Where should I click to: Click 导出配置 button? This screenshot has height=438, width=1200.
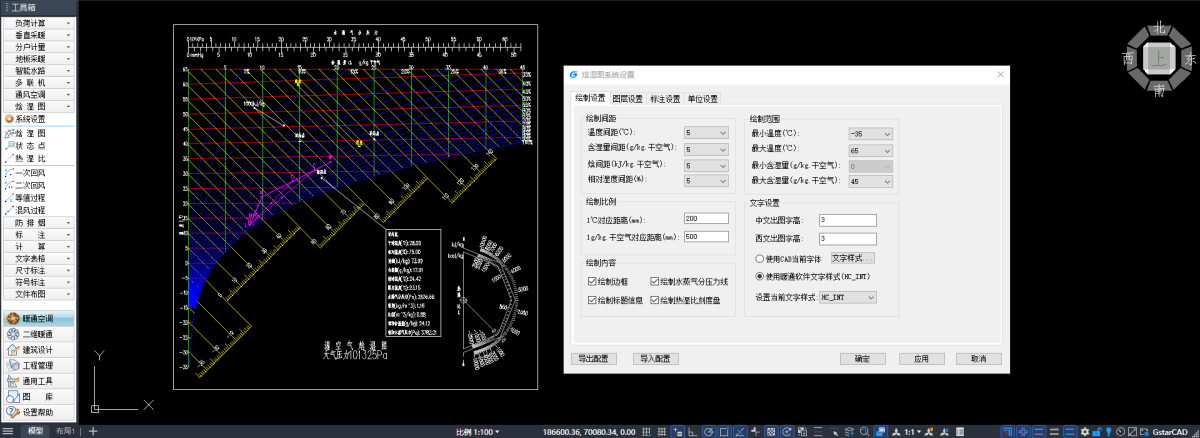(x=595, y=358)
